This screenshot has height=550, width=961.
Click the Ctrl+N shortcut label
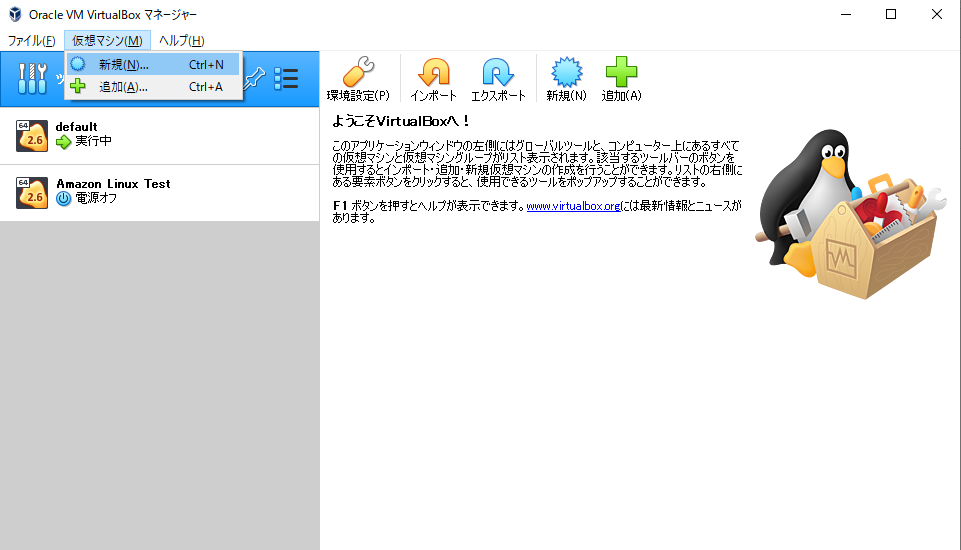206,64
